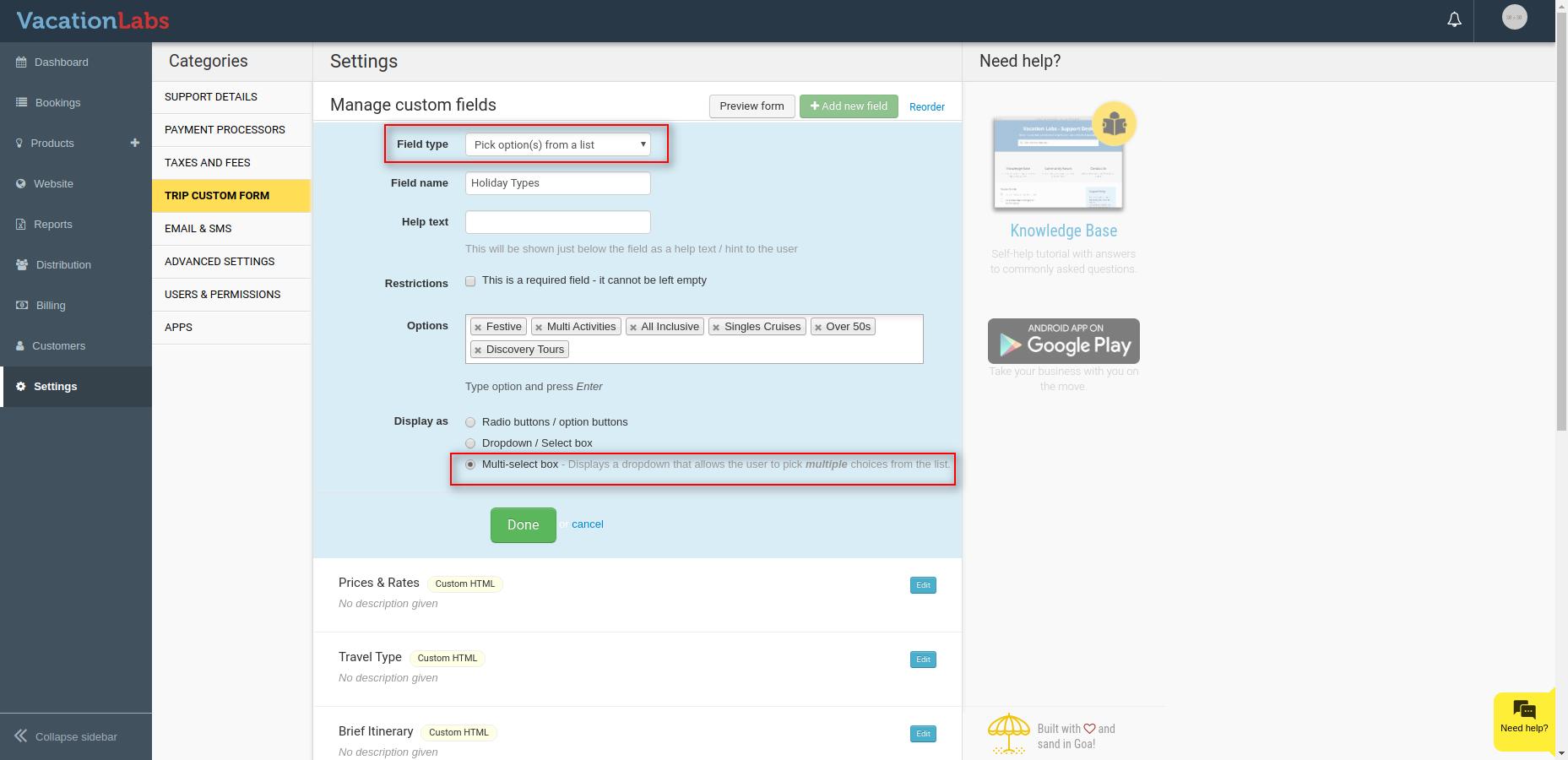Go to Bookings in the sidebar

click(57, 102)
